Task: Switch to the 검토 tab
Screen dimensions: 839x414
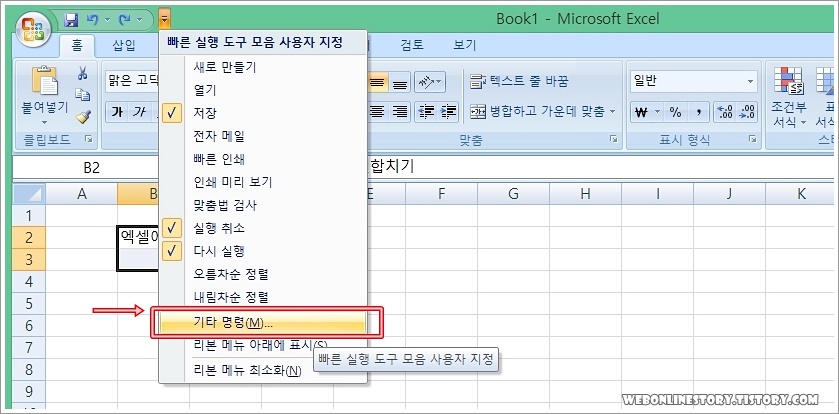Action: point(412,45)
